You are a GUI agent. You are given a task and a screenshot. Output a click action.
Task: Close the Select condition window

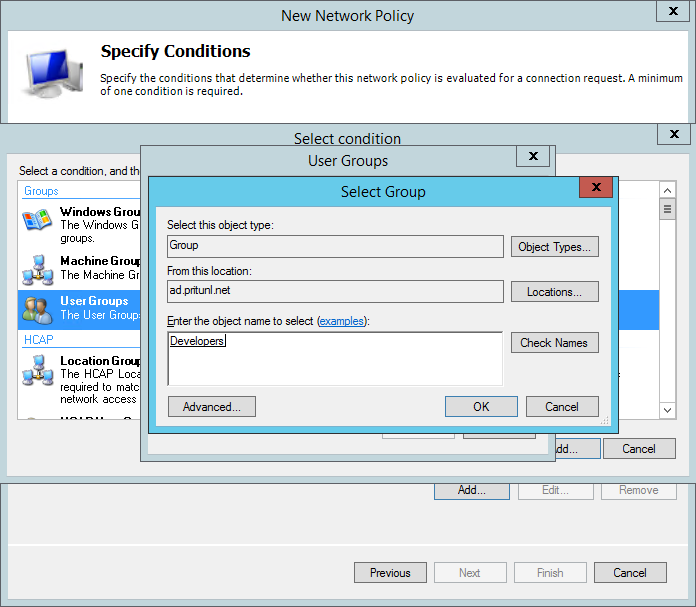tap(674, 134)
